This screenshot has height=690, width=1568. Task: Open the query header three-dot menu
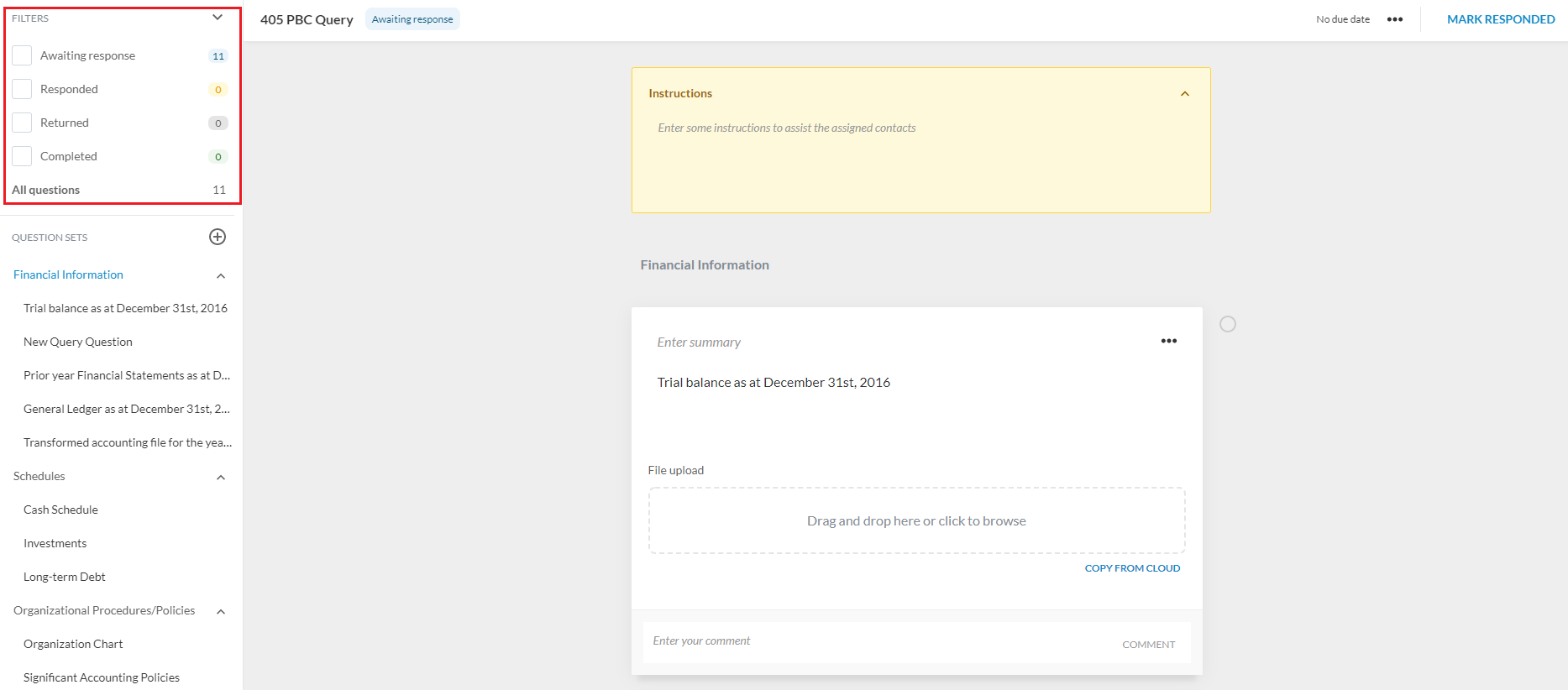1394,19
